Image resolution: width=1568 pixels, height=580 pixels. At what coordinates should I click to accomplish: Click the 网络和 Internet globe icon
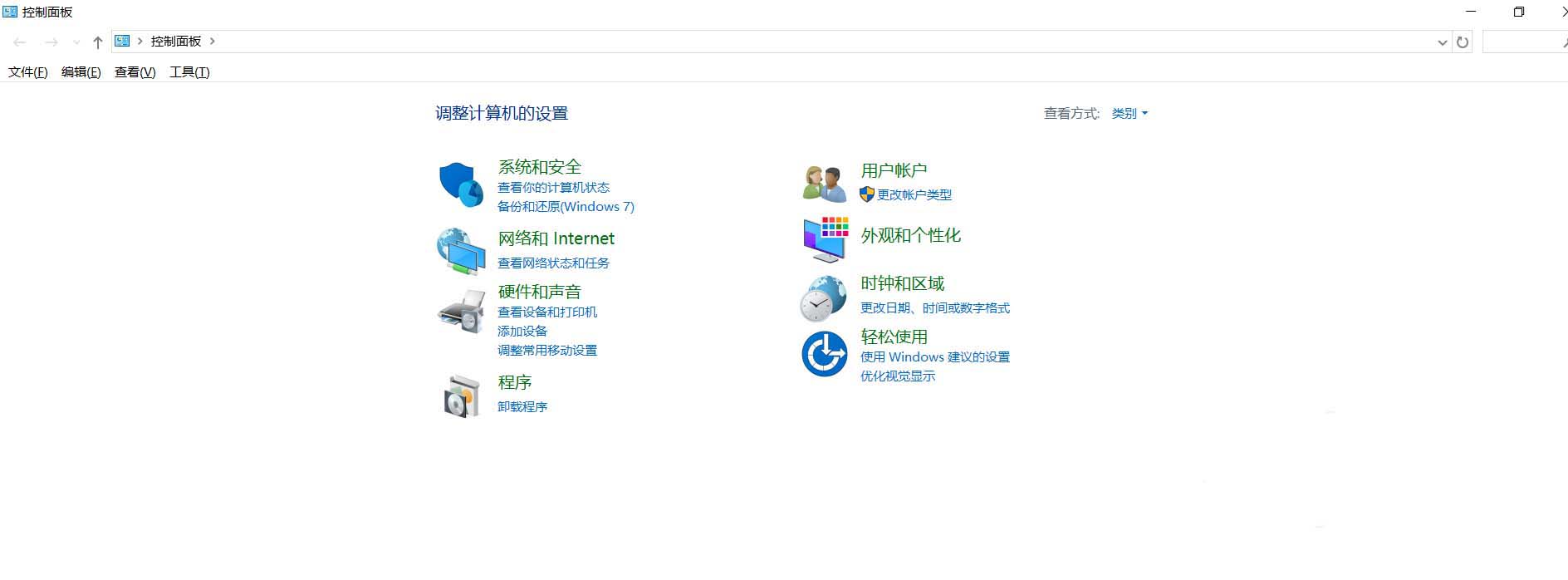(461, 251)
